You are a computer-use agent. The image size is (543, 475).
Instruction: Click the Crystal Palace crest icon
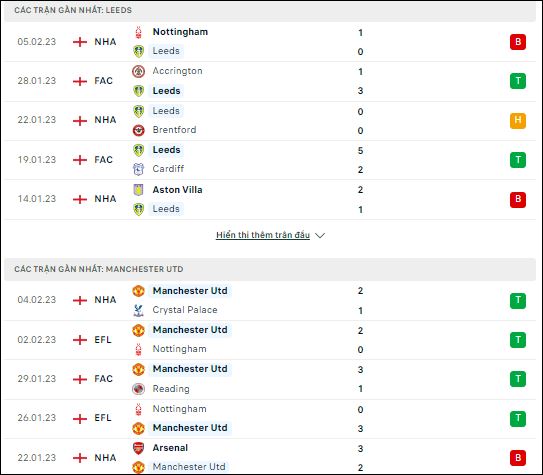pyautogui.click(x=139, y=311)
